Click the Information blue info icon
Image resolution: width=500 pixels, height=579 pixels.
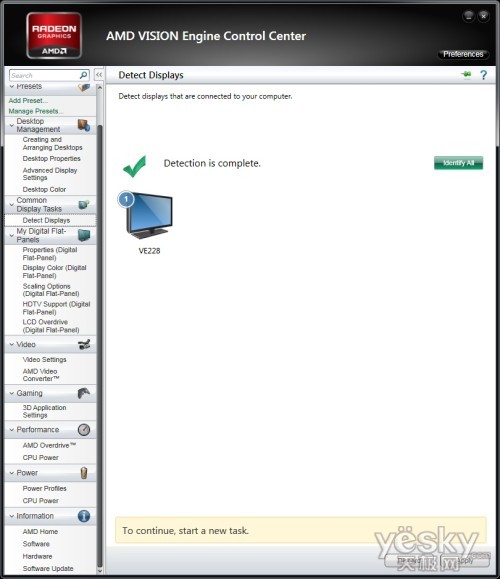[84, 515]
